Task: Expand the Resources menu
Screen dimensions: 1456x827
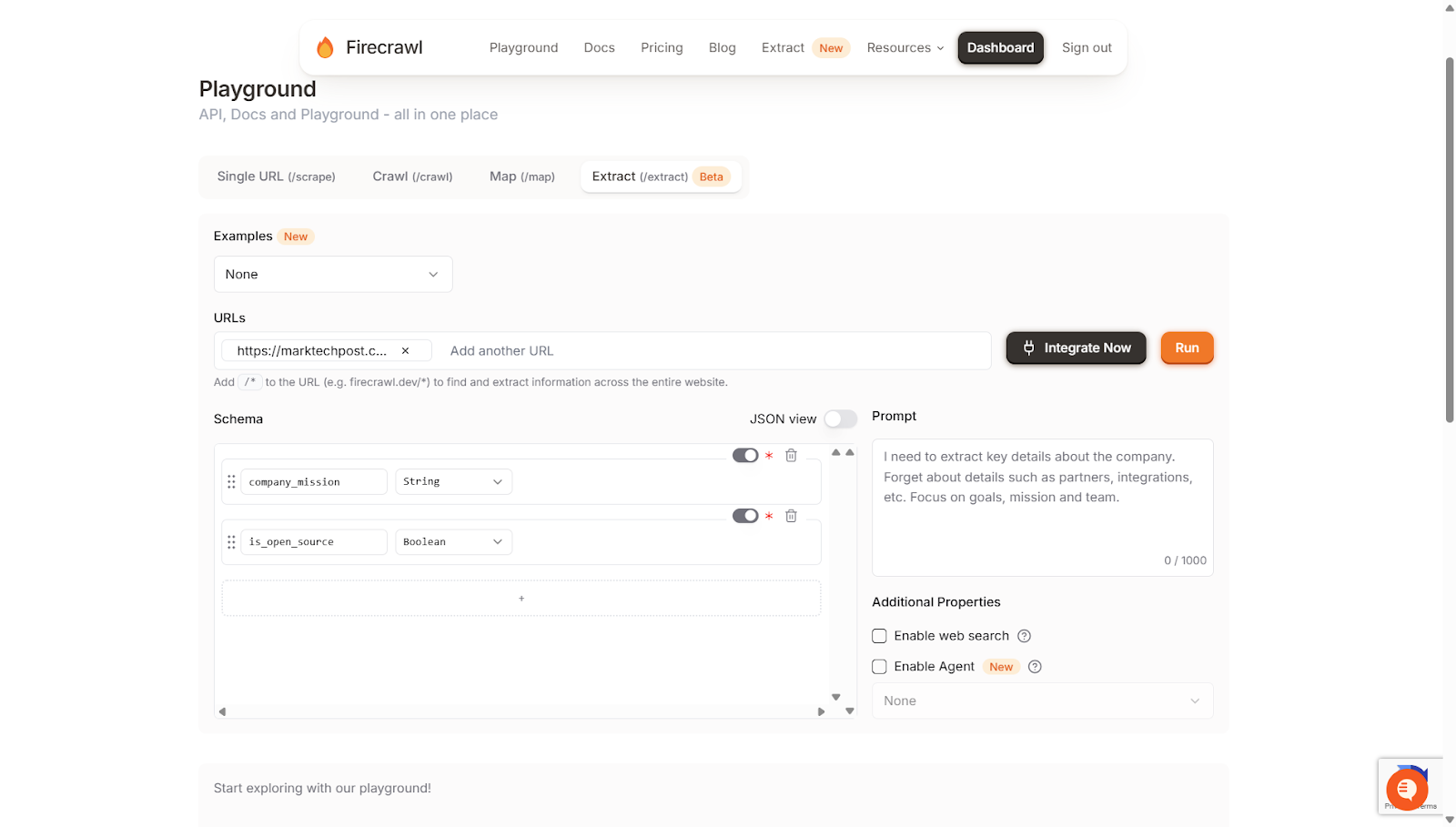Action: coord(905,48)
